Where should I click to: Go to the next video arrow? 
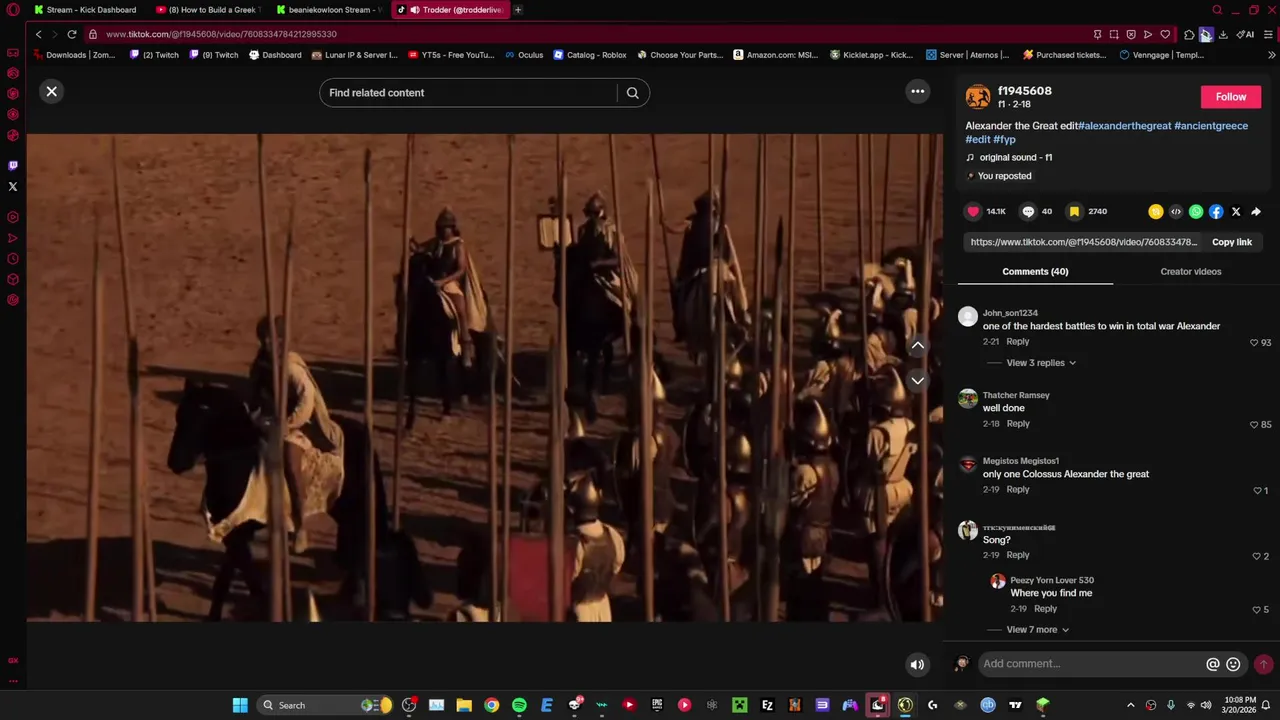click(x=917, y=381)
